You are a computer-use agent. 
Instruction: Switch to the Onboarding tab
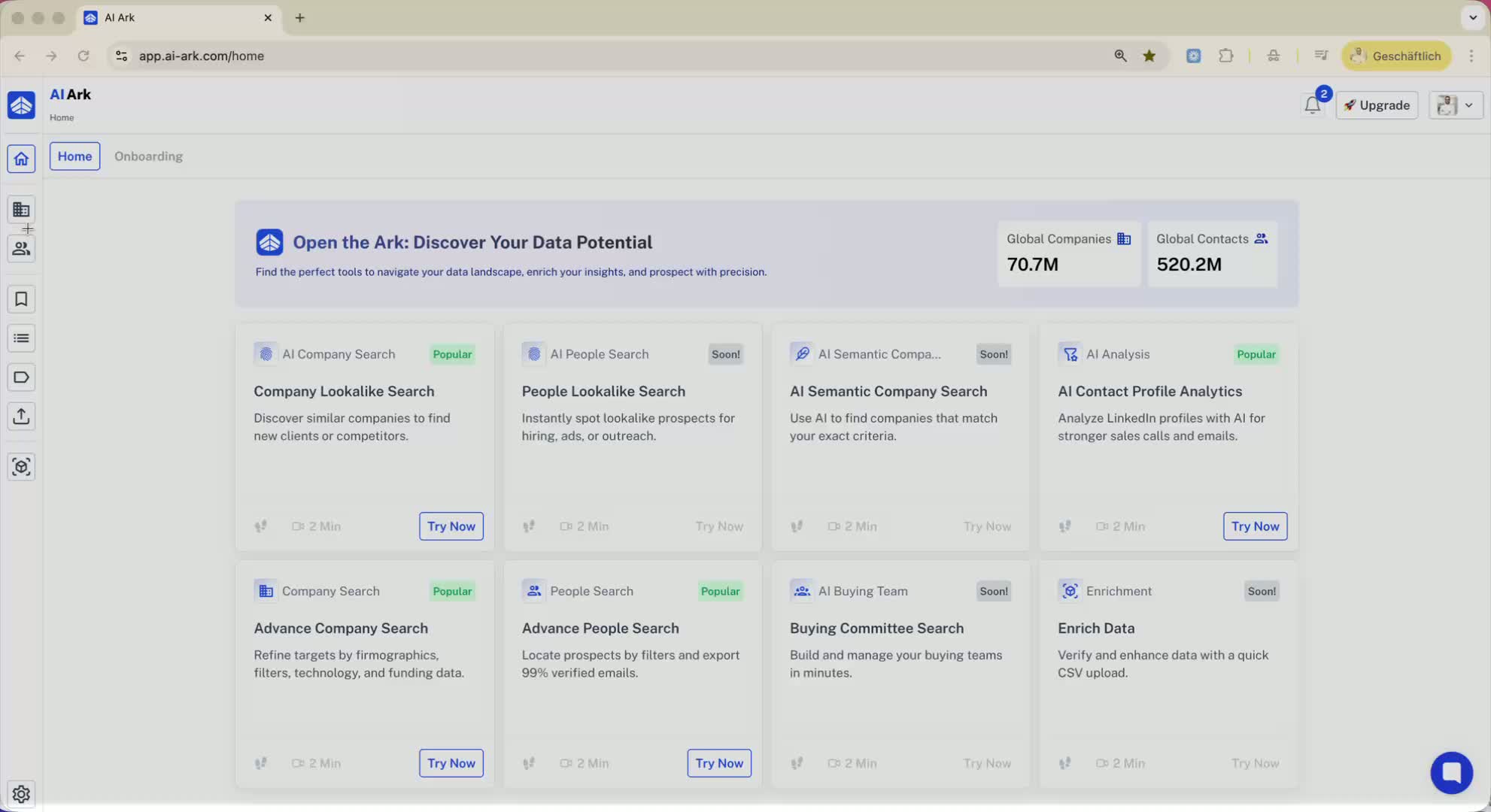coord(148,156)
